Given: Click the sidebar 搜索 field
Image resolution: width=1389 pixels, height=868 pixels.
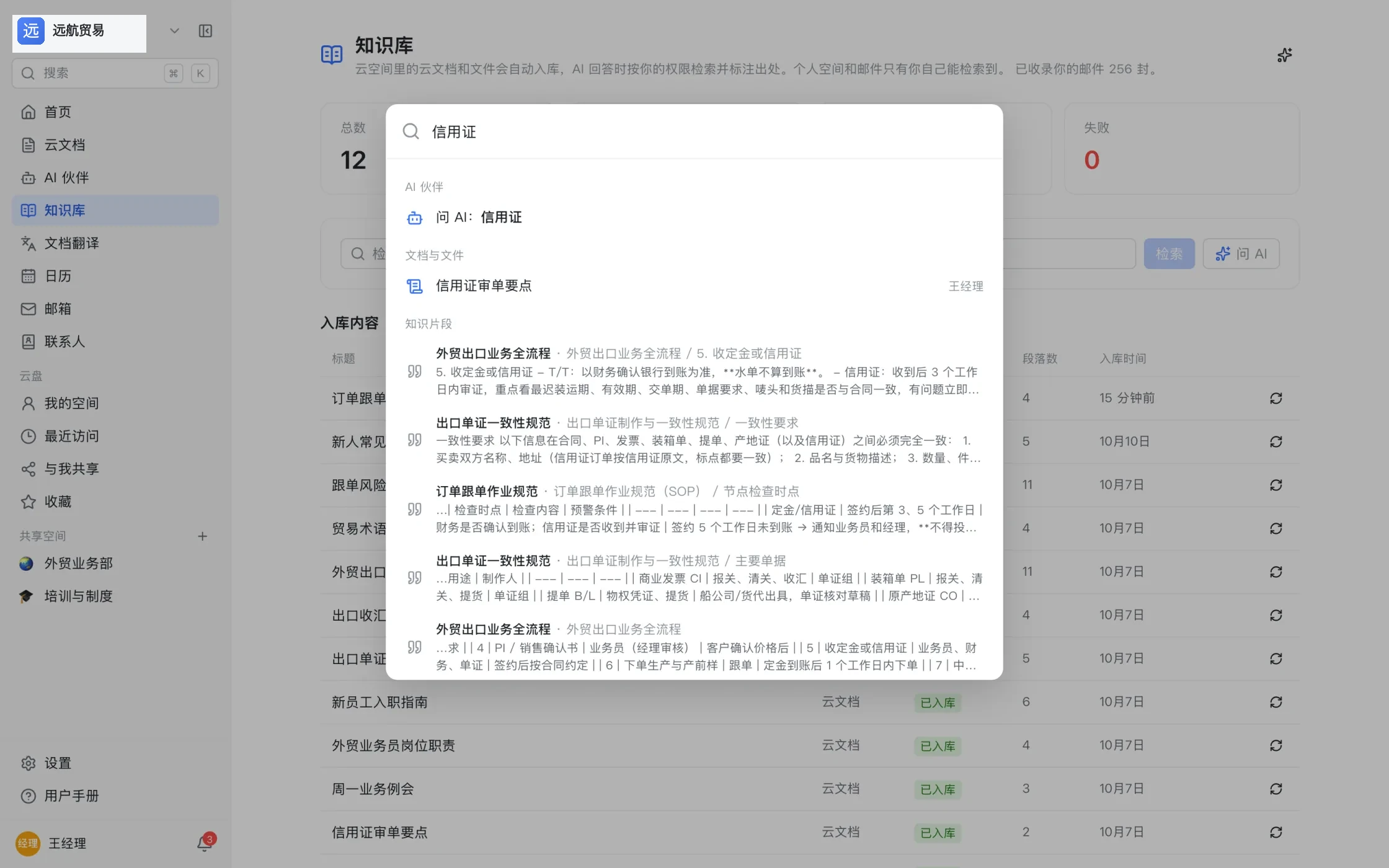Looking at the screenshot, I should click(x=115, y=73).
